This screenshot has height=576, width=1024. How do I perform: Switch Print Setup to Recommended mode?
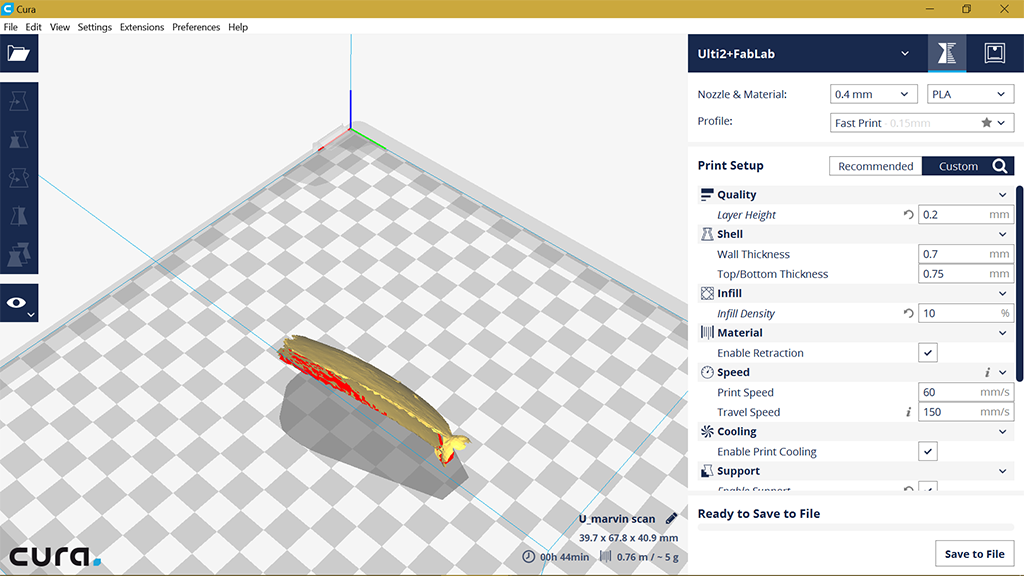[x=875, y=166]
